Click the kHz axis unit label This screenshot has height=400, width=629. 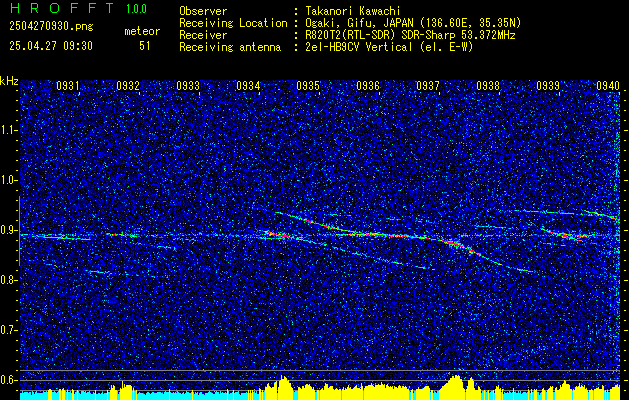[9, 81]
